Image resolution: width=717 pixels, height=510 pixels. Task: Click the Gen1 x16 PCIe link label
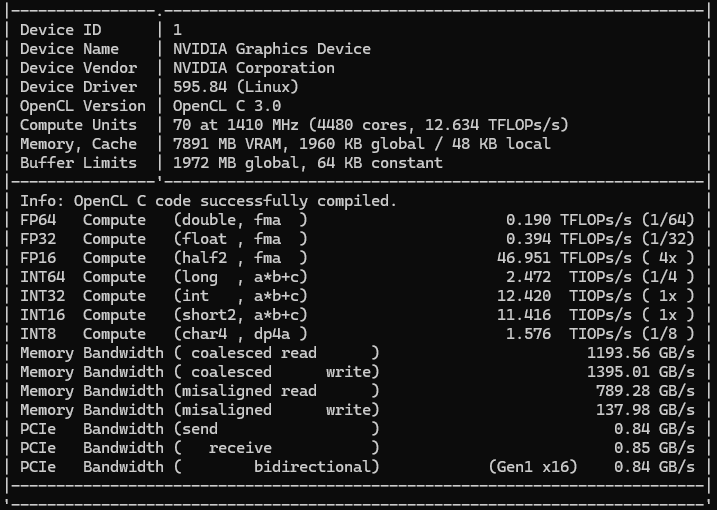[x=533, y=467]
